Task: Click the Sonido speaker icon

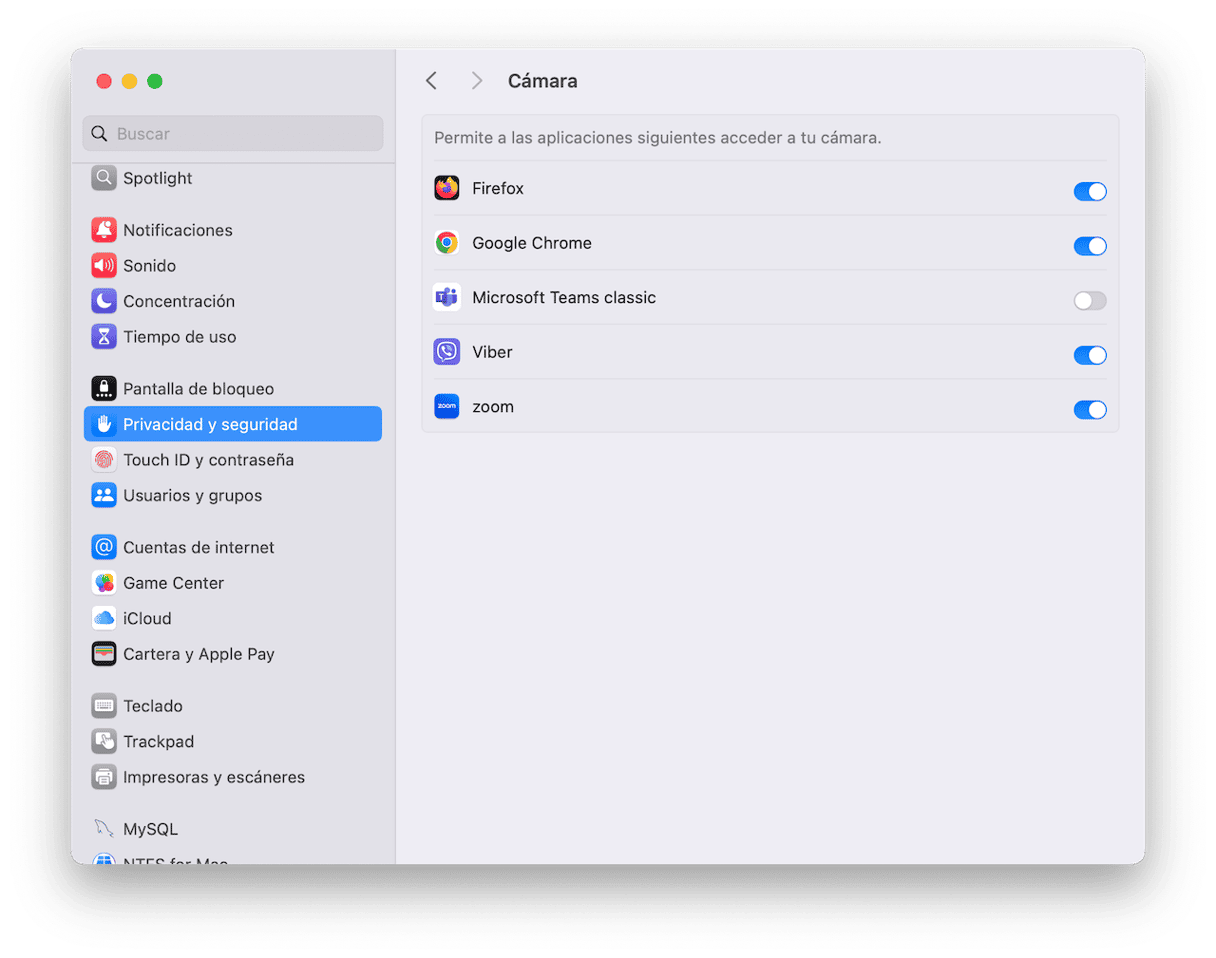Action: pyautogui.click(x=104, y=266)
